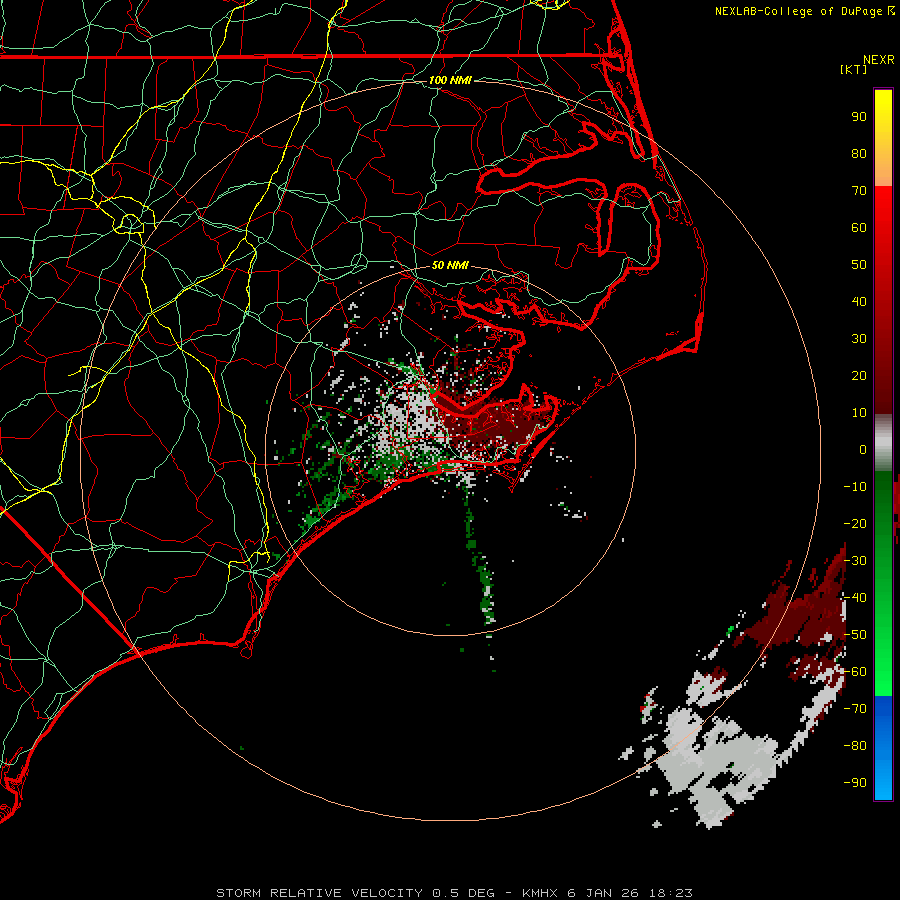Click the -10 value on the velocity scale
The image size is (900, 900).
click(x=855, y=487)
